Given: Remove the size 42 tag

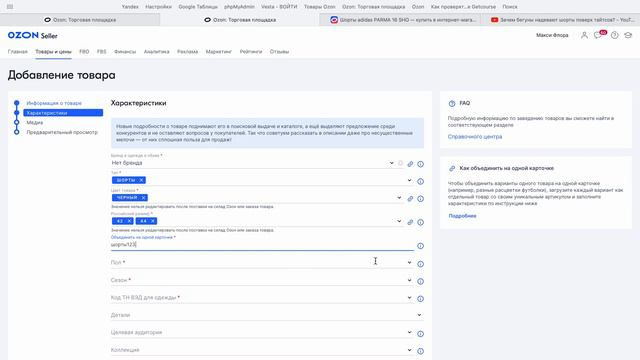Looking at the screenshot, I should click(x=129, y=221).
